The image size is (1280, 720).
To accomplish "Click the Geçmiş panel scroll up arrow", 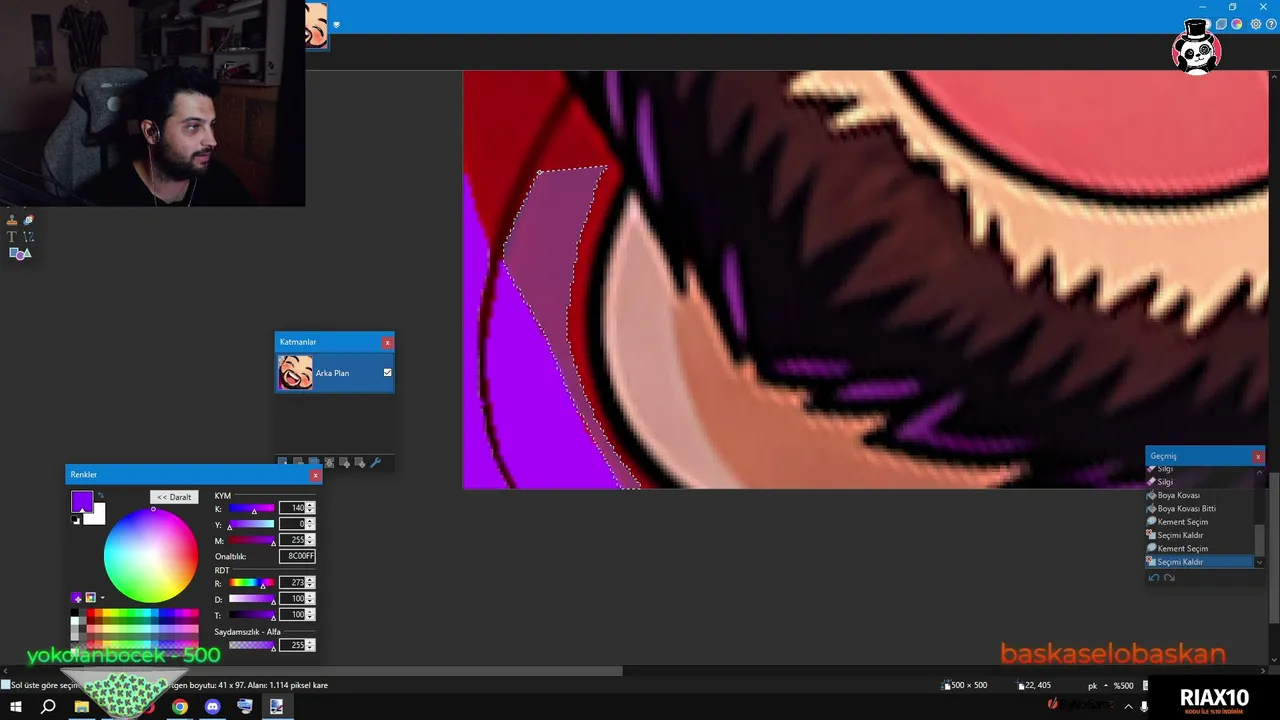I will point(1259,471).
